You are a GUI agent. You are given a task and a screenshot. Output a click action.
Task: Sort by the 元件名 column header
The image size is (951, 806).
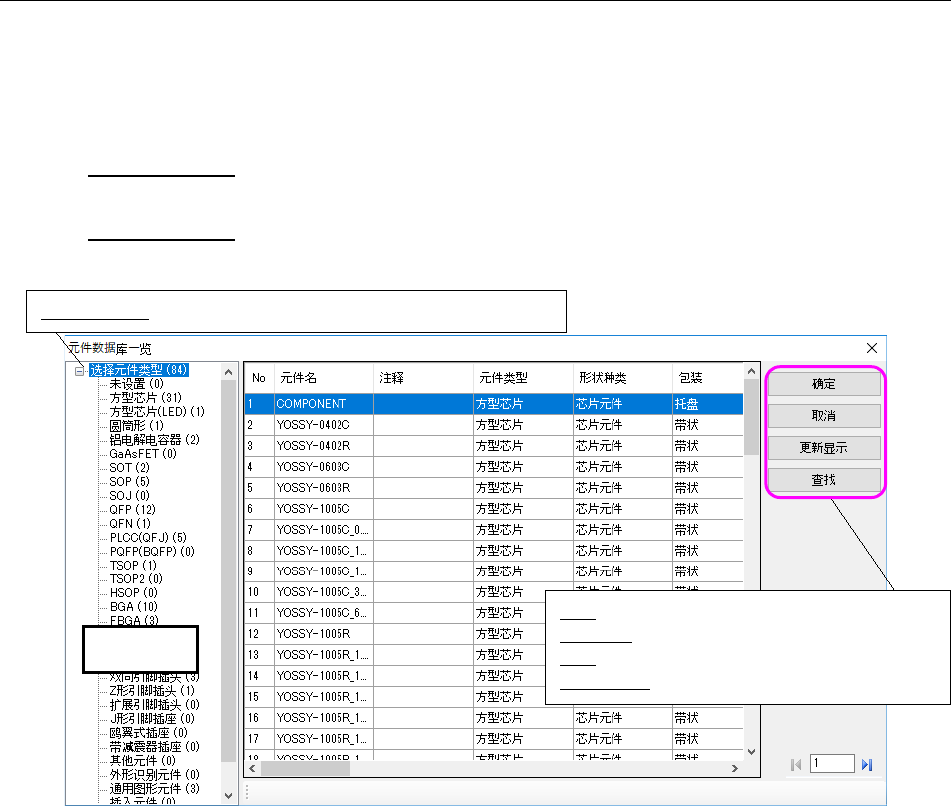324,378
